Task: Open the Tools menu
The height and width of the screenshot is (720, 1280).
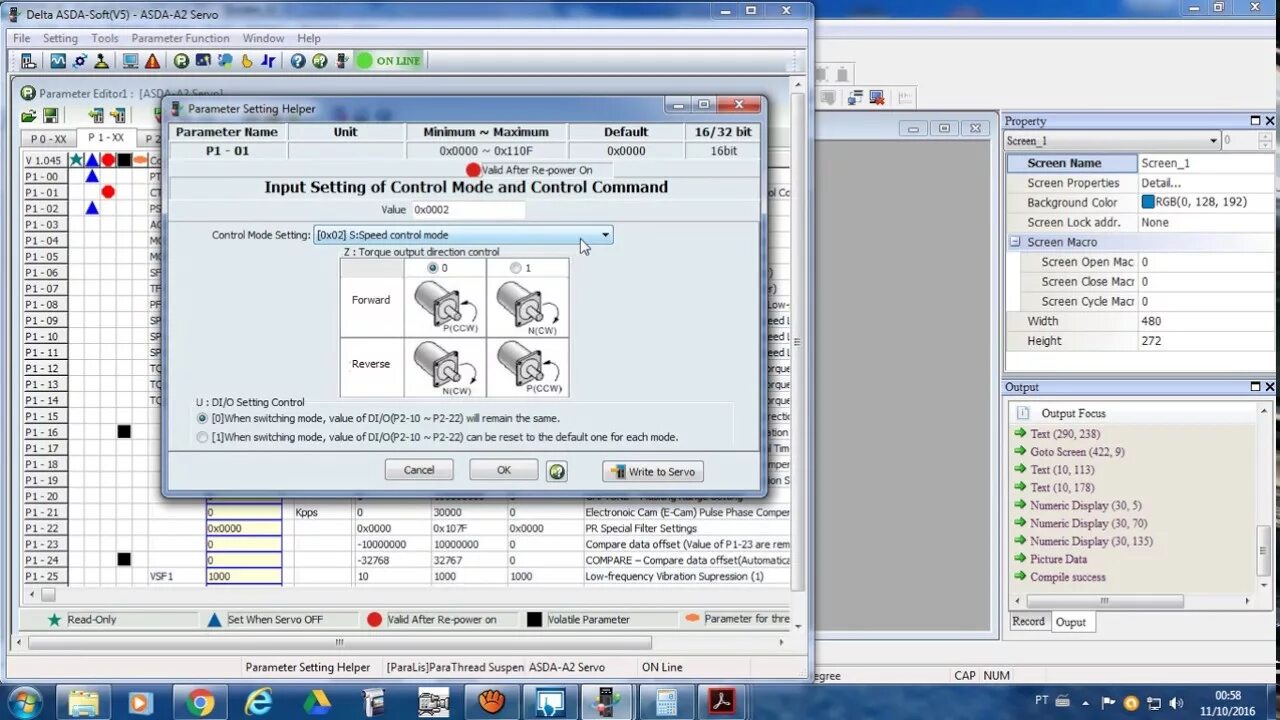Action: (x=105, y=38)
